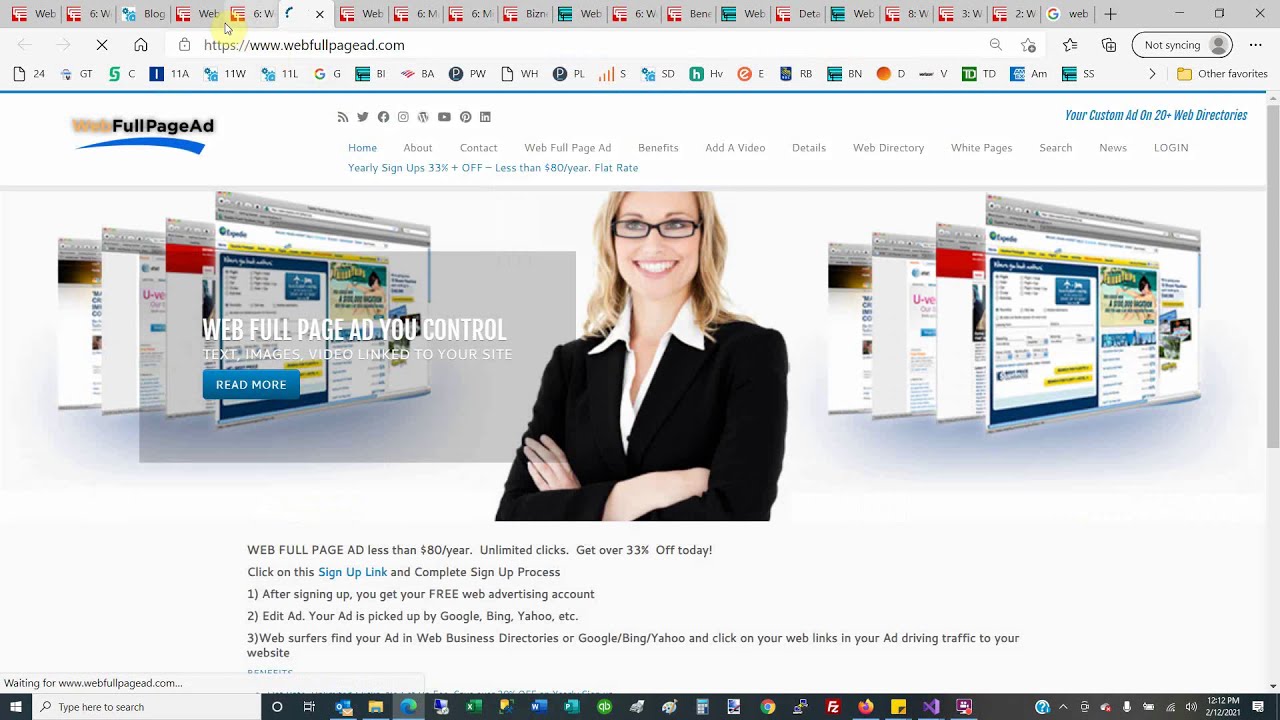Screen dimensions: 1280x720
Task: Stop loading the page
Action: [102, 45]
